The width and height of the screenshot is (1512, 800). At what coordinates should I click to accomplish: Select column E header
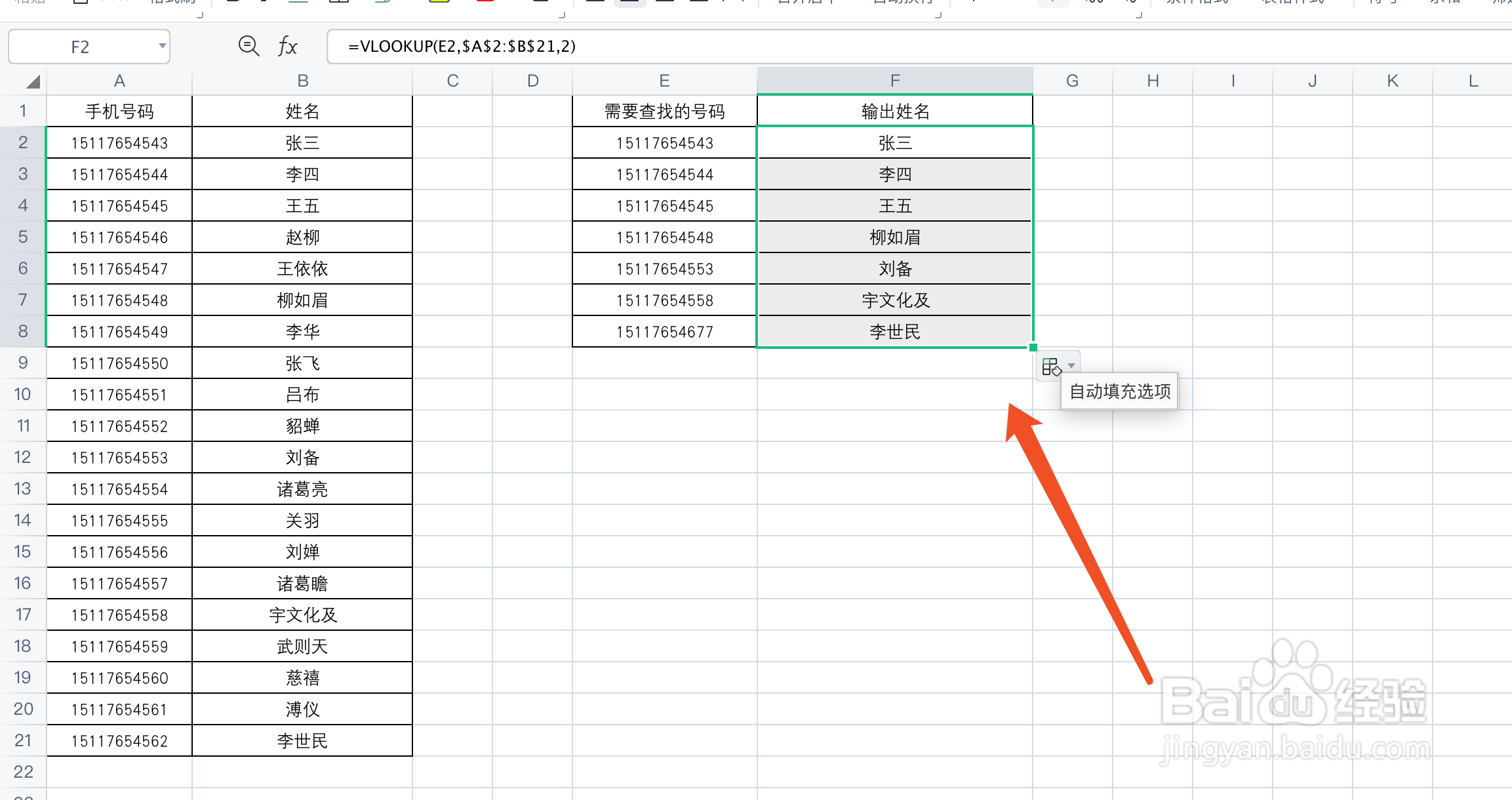(664, 81)
